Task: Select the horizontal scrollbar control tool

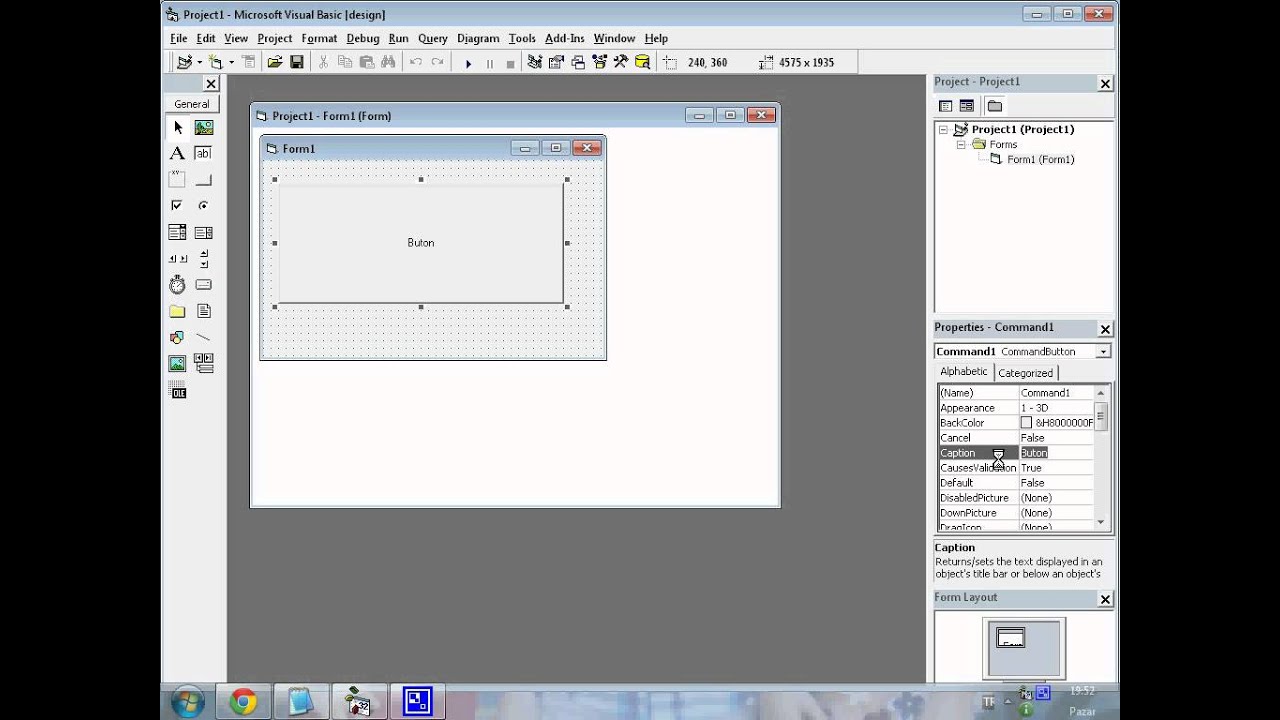Action: coord(177,258)
